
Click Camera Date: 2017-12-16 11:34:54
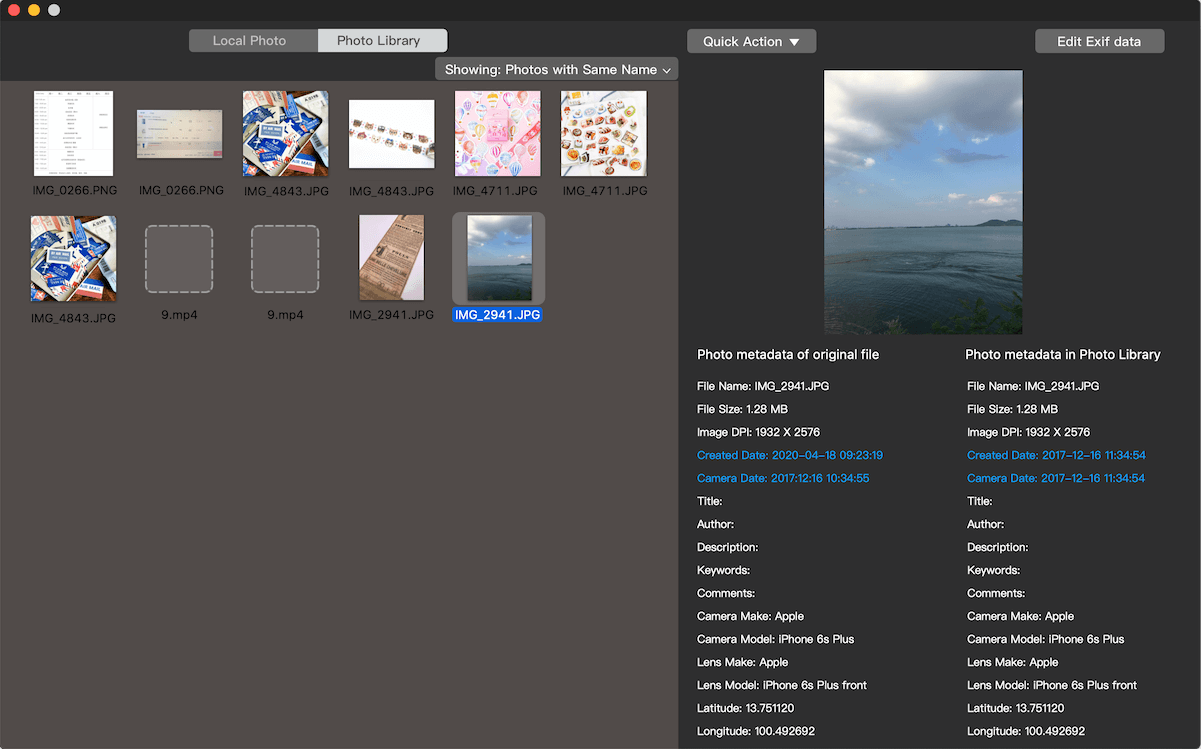click(x=1056, y=478)
